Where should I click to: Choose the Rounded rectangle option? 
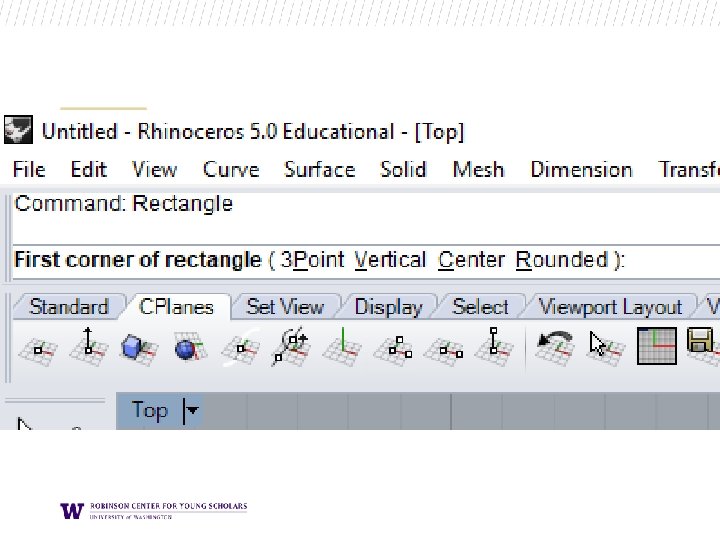(x=562, y=260)
